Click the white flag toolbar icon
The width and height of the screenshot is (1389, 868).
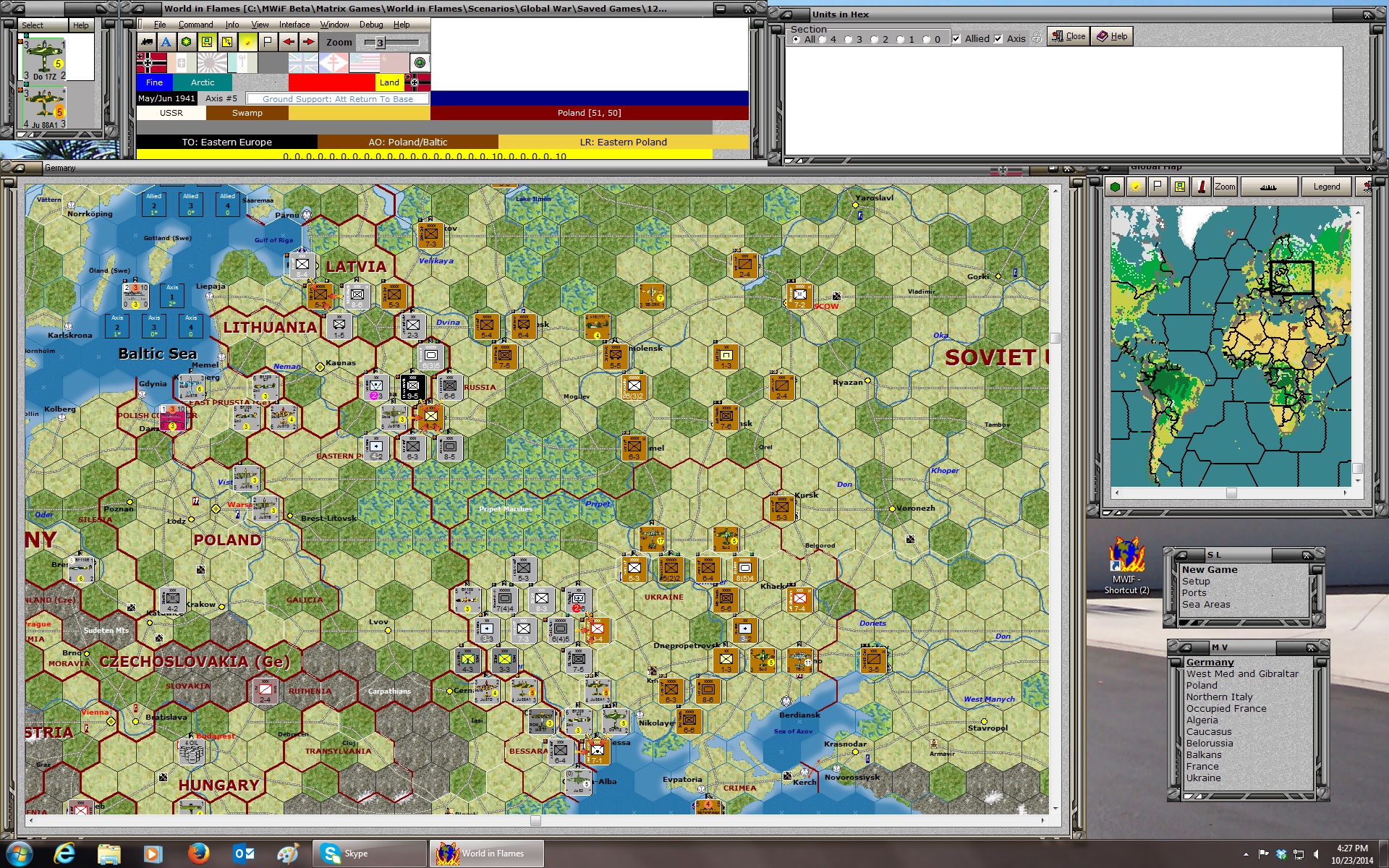click(x=268, y=42)
